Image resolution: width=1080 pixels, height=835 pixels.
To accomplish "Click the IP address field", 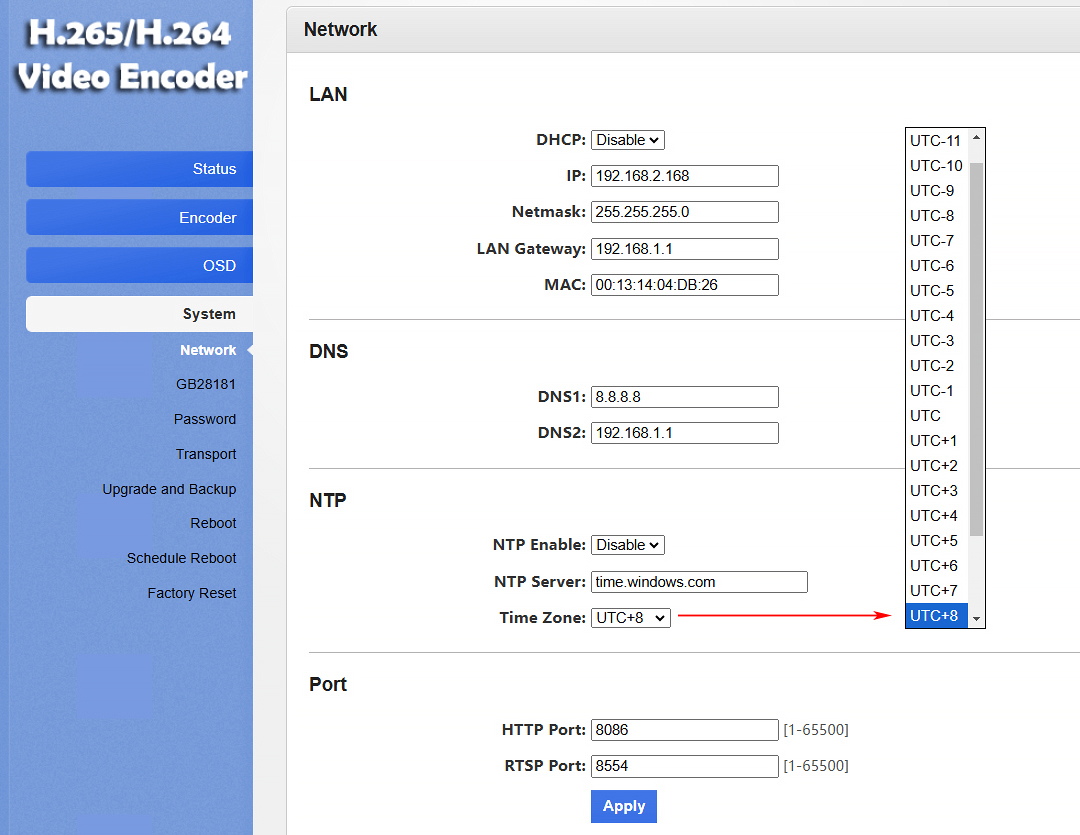I will coord(684,176).
